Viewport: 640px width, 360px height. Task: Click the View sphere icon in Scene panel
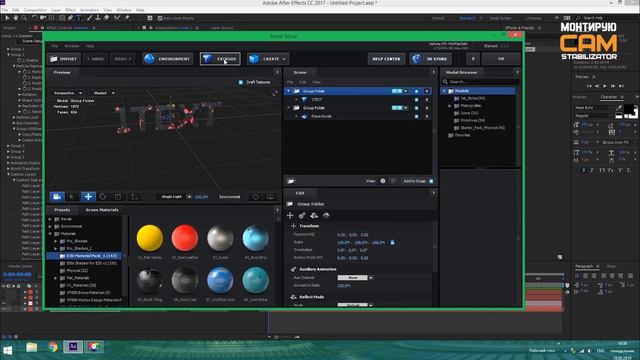(383, 181)
